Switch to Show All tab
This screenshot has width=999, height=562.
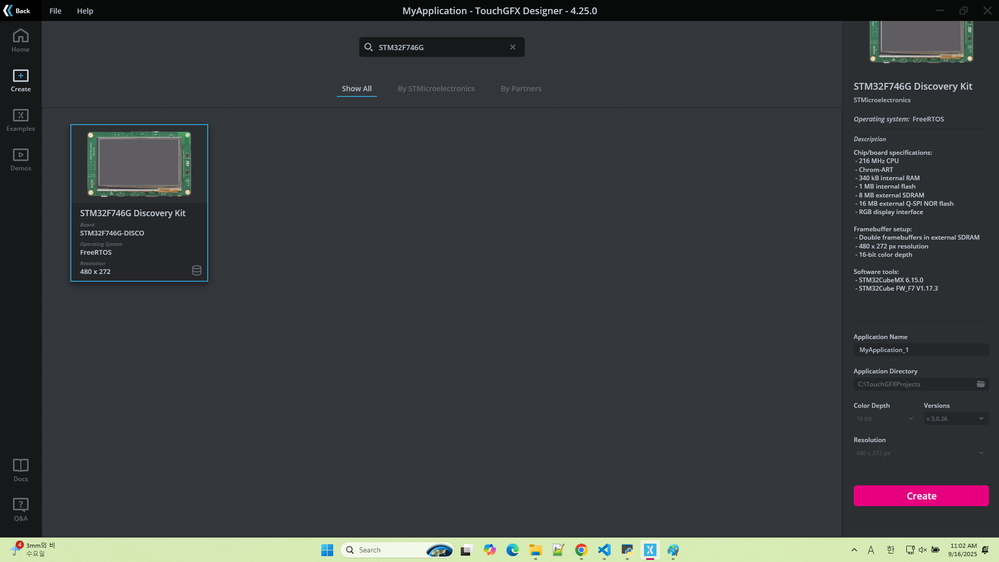click(x=357, y=89)
